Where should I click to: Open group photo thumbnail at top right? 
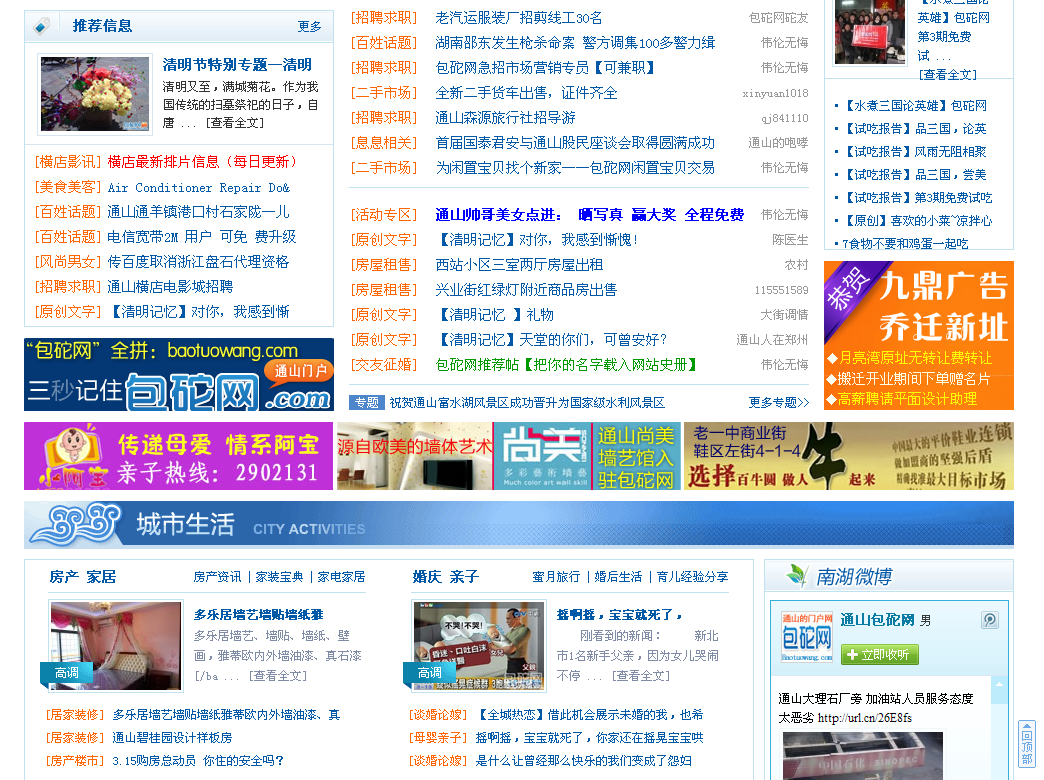870,32
